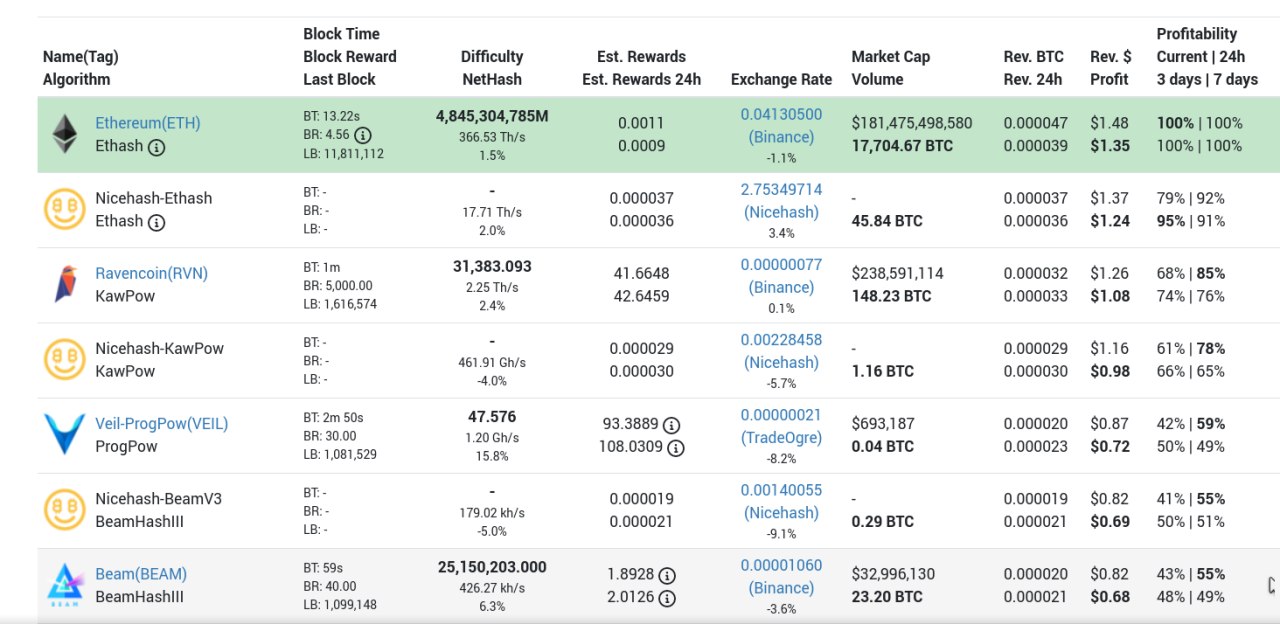This screenshot has height=624, width=1280.
Task: Click Nicehash-KawPow nethash 461.91 Gh/s
Action: pos(492,362)
